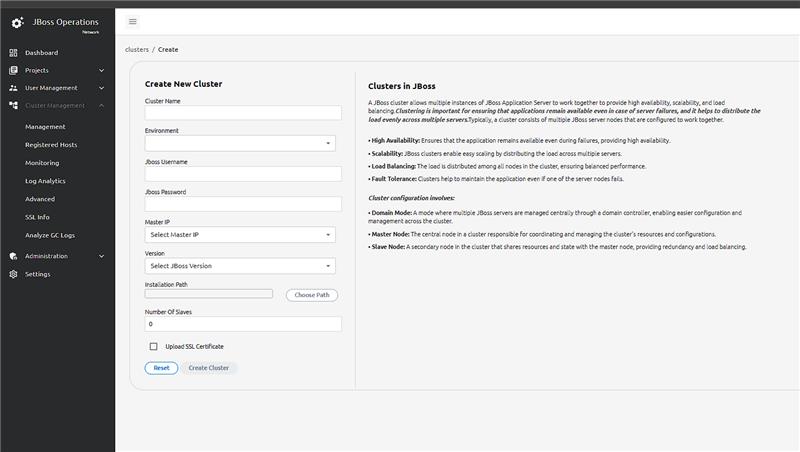
Task: Expand the User Management chevron
Action: (x=102, y=88)
